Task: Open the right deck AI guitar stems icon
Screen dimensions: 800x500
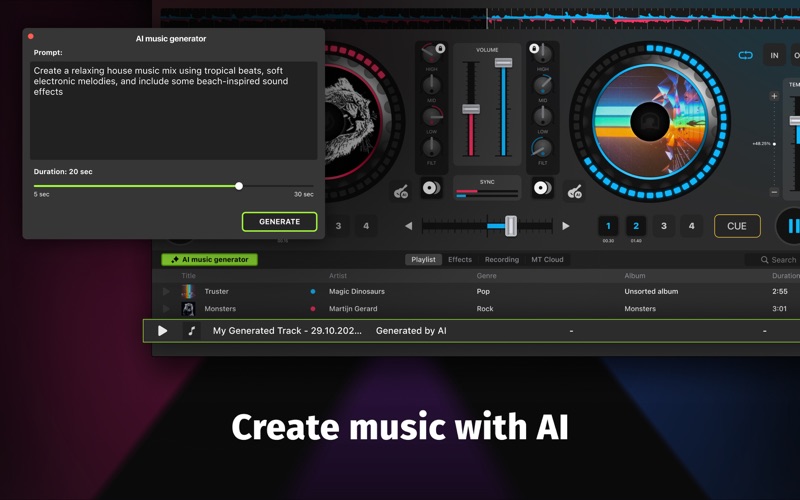Action: [x=575, y=191]
